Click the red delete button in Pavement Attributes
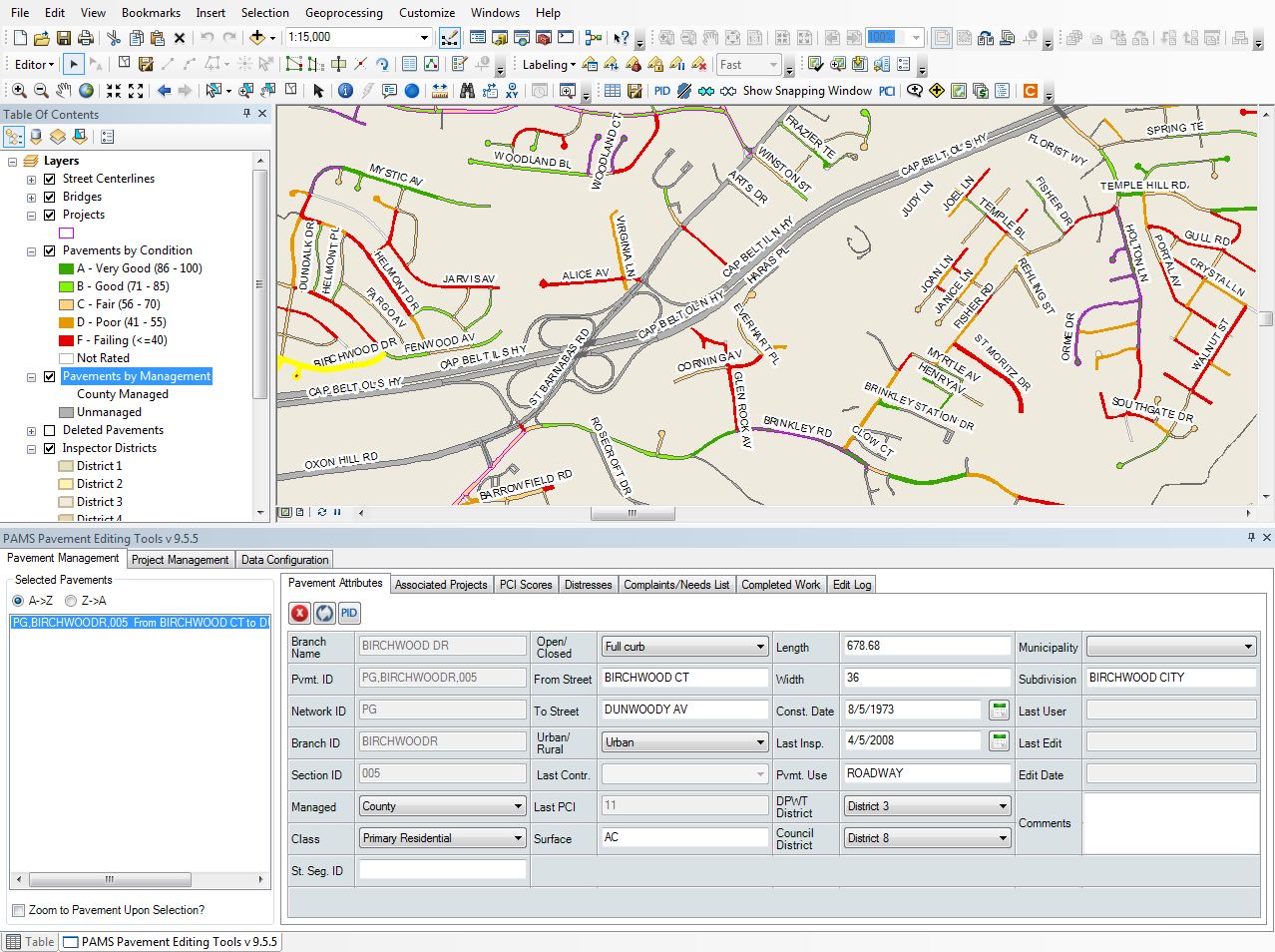Image resolution: width=1275 pixels, height=952 pixels. tap(299, 613)
